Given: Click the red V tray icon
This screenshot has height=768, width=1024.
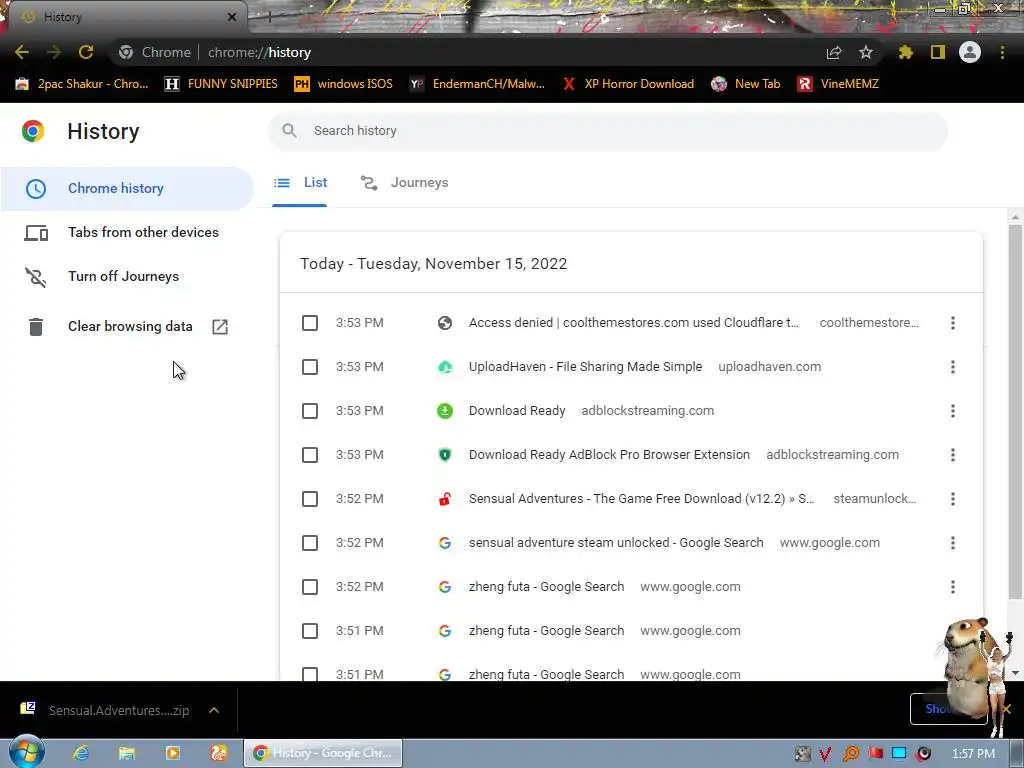Looking at the screenshot, I should click(825, 754).
